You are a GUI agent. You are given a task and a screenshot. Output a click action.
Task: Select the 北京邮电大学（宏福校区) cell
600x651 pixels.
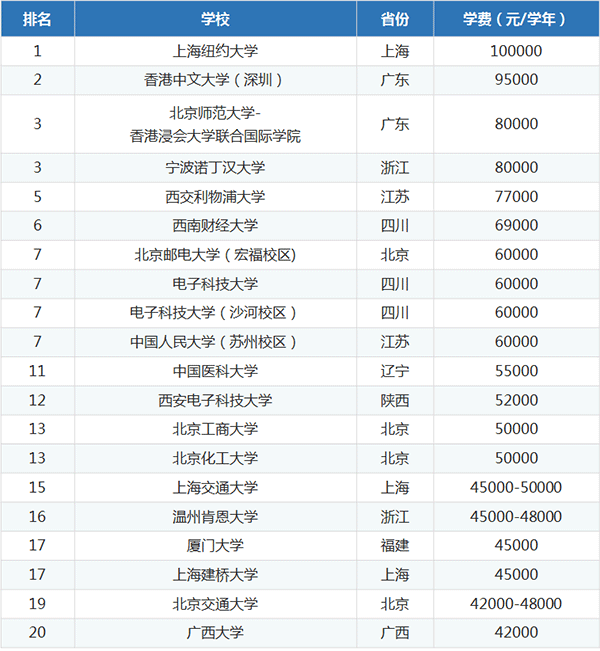click(215, 255)
